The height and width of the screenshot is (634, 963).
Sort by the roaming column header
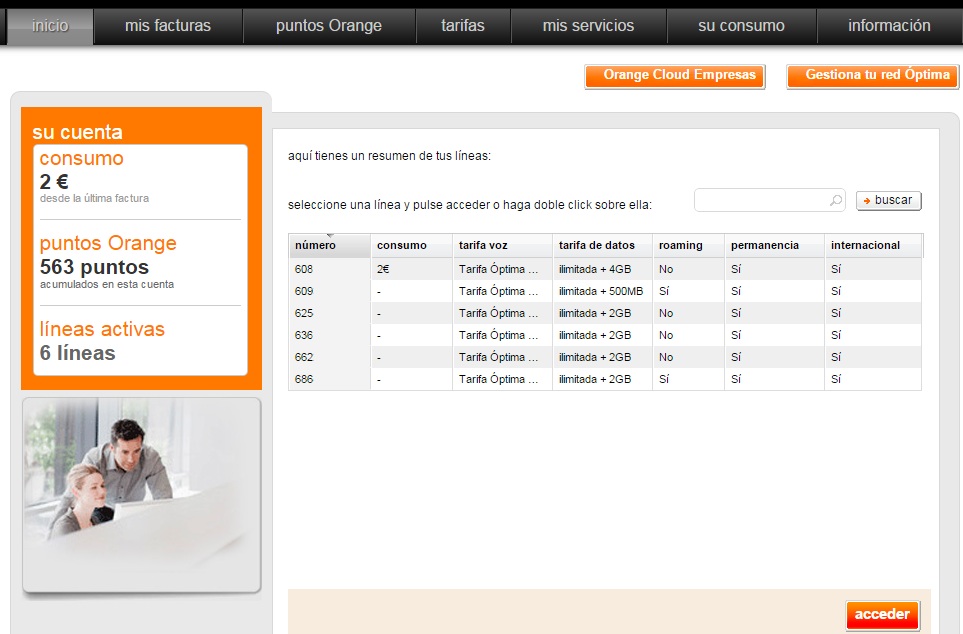(x=688, y=245)
